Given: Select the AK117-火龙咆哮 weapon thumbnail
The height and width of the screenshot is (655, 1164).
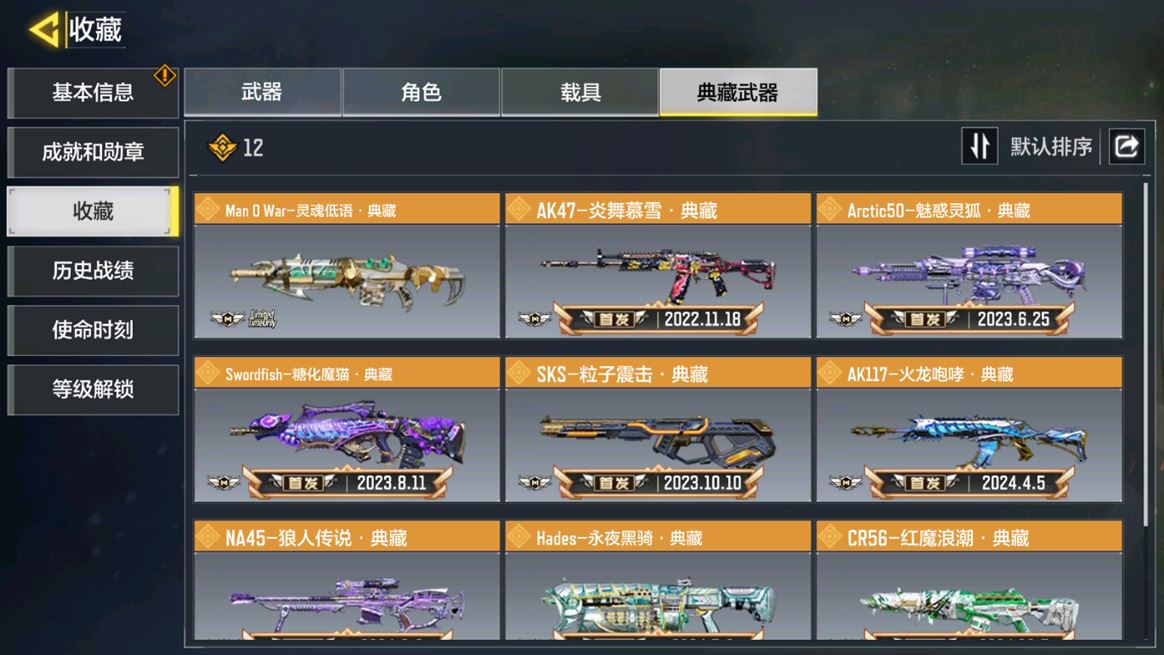Looking at the screenshot, I should coord(970,444).
